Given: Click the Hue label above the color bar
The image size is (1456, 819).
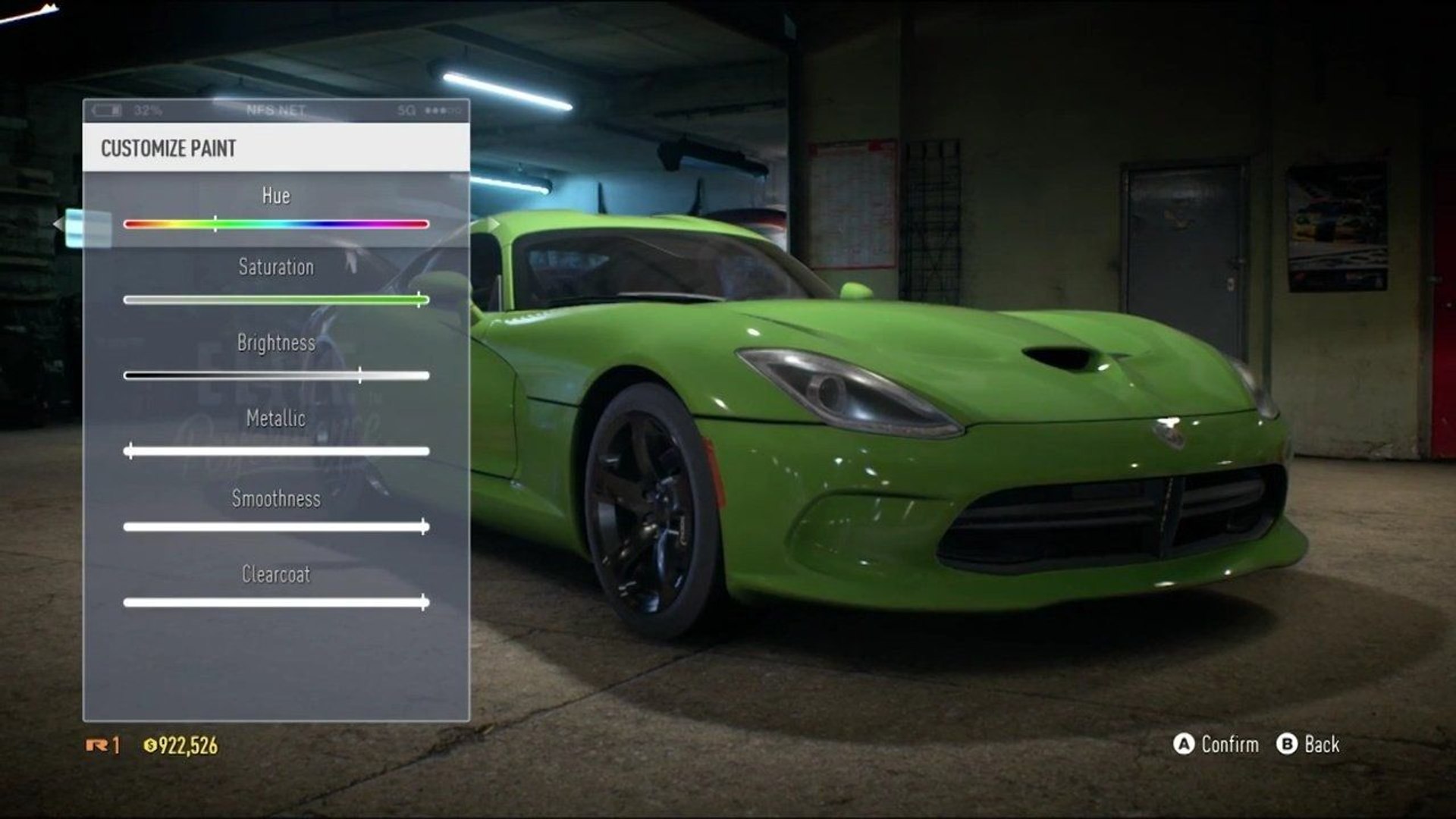Looking at the screenshot, I should (x=276, y=195).
